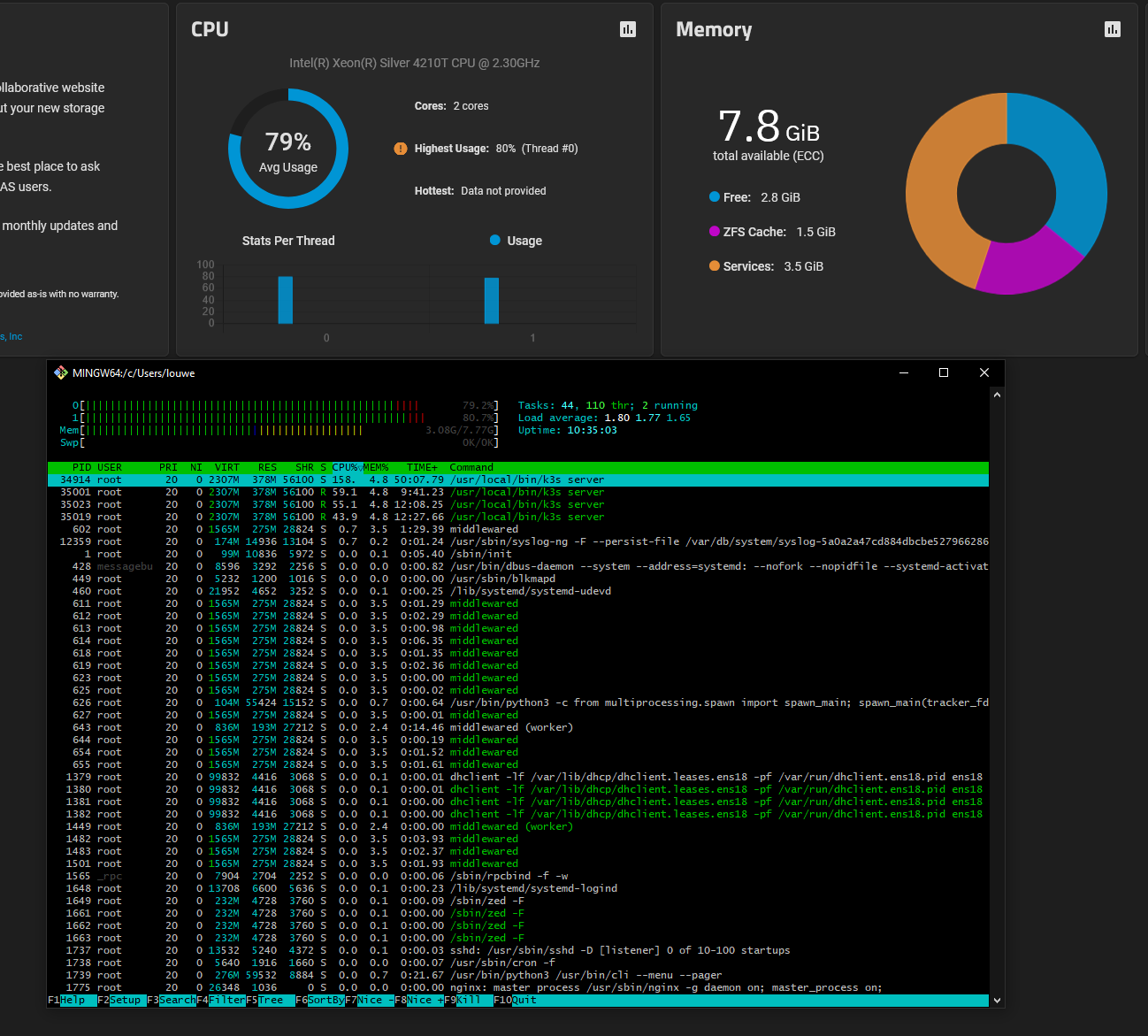Screen dimensions: 1148x1036
Task: Click the F1 Help function key in htop
Action: pos(73,1000)
